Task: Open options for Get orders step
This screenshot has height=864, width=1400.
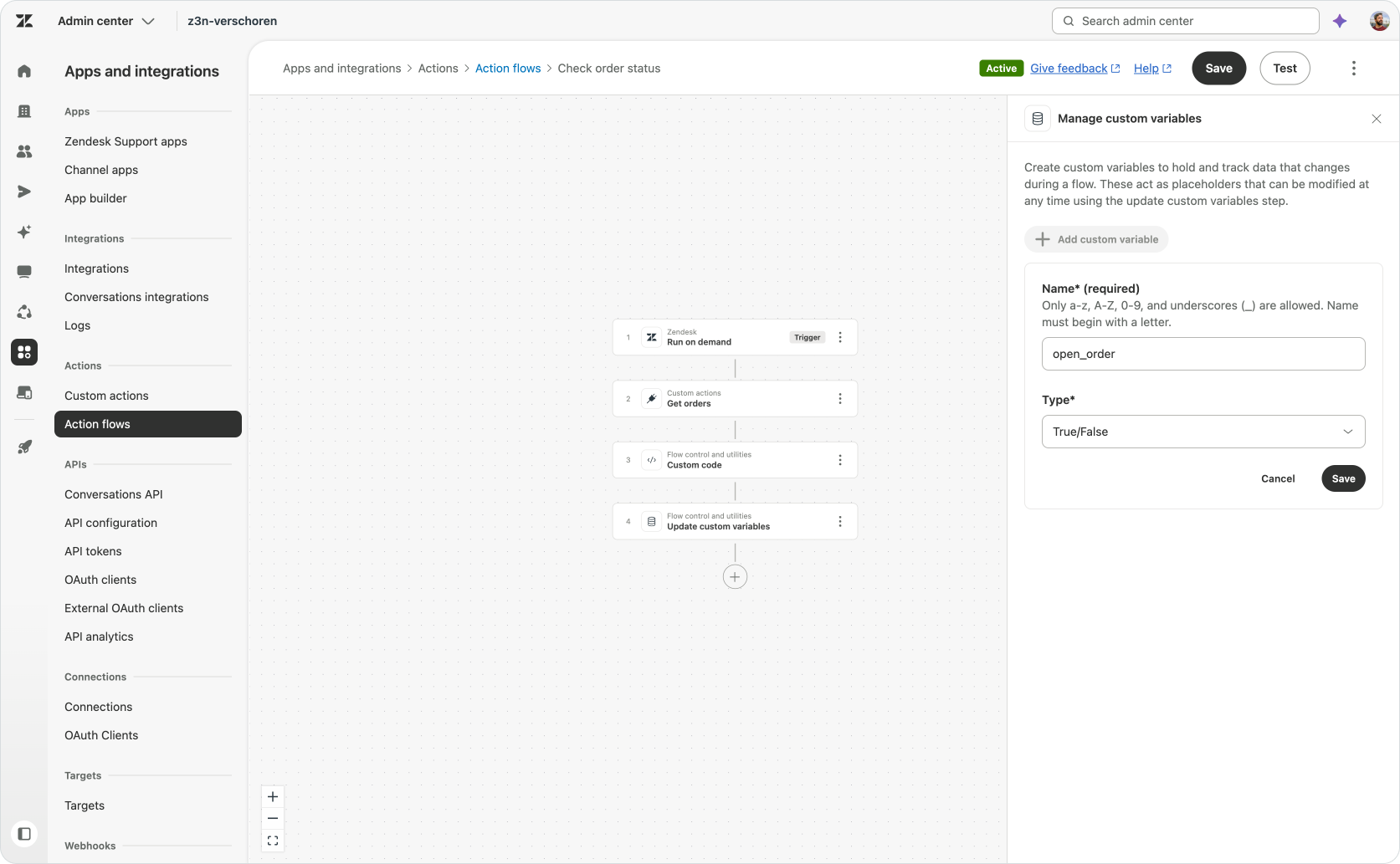Action: pyautogui.click(x=840, y=399)
